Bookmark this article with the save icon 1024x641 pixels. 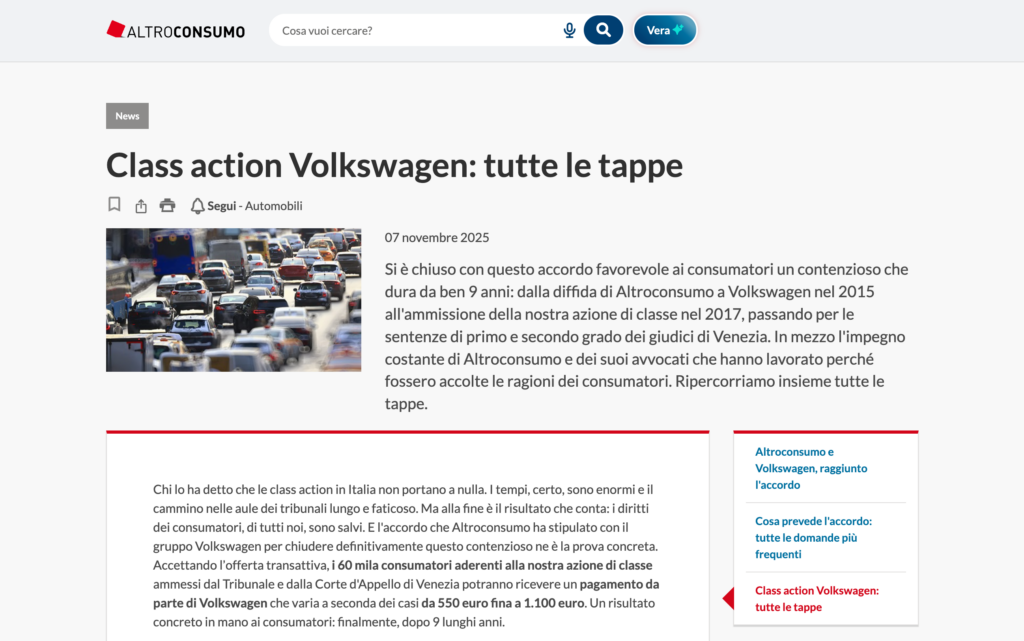114,205
